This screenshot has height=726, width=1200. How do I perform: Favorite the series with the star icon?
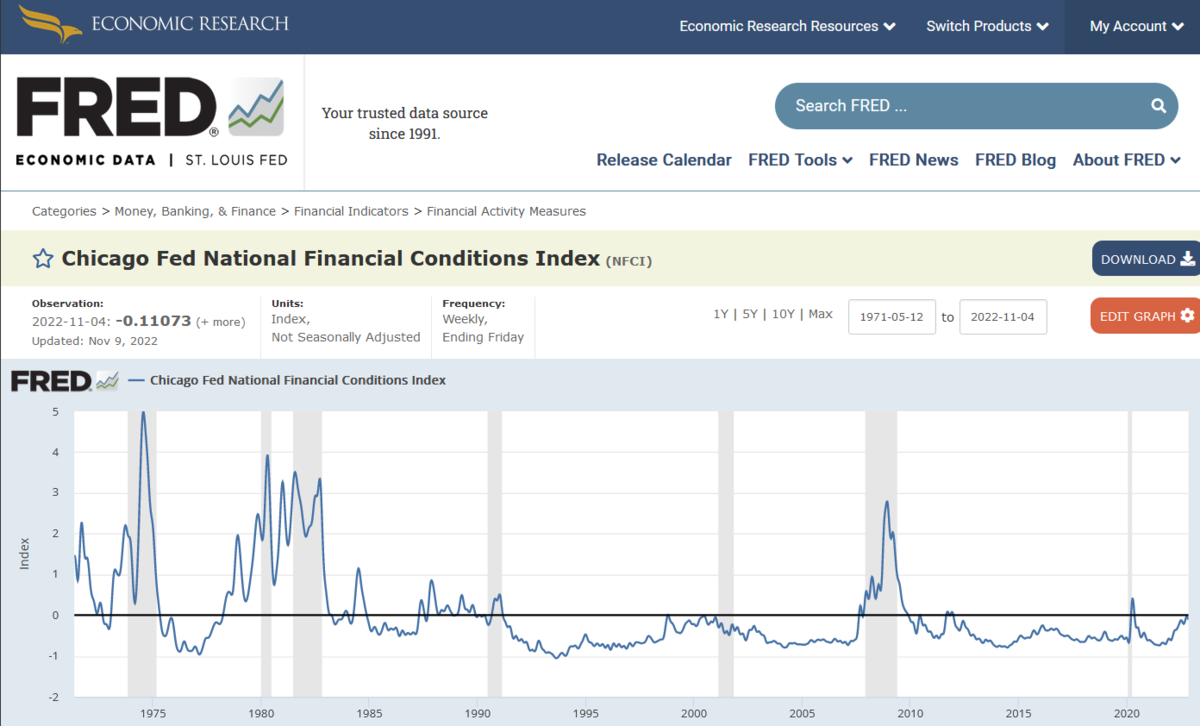pyautogui.click(x=43, y=259)
